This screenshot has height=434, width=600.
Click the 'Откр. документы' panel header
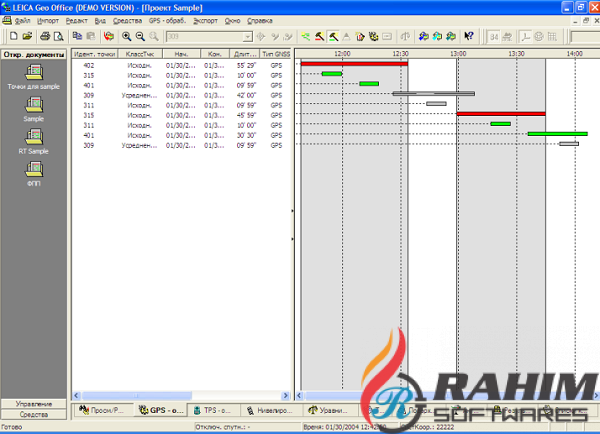(34, 55)
